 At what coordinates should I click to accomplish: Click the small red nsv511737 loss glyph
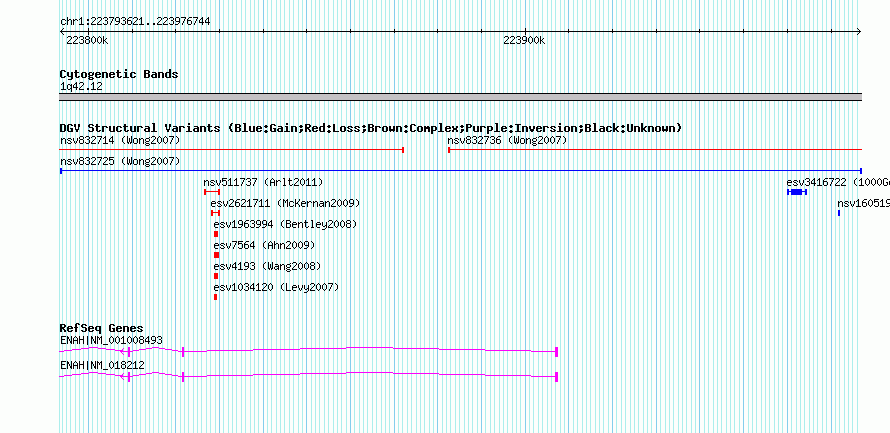[212, 192]
